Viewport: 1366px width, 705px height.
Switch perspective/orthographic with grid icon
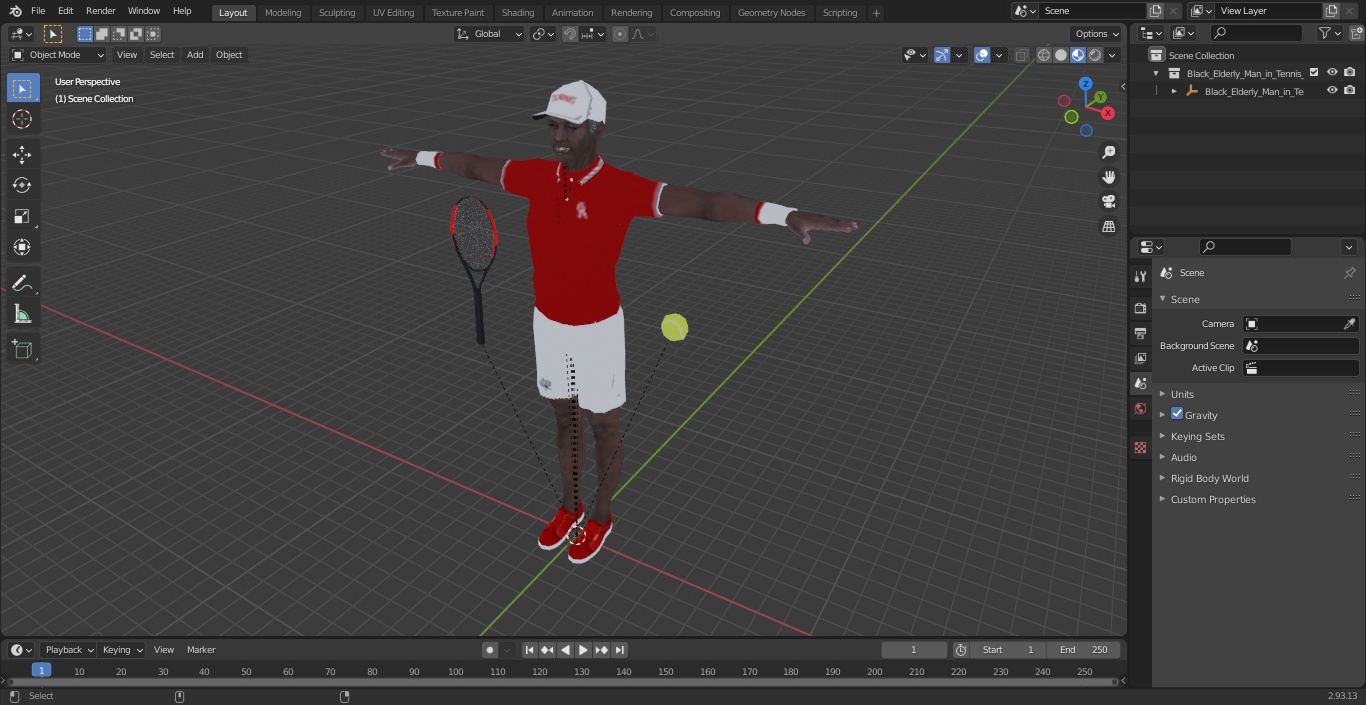click(1108, 227)
